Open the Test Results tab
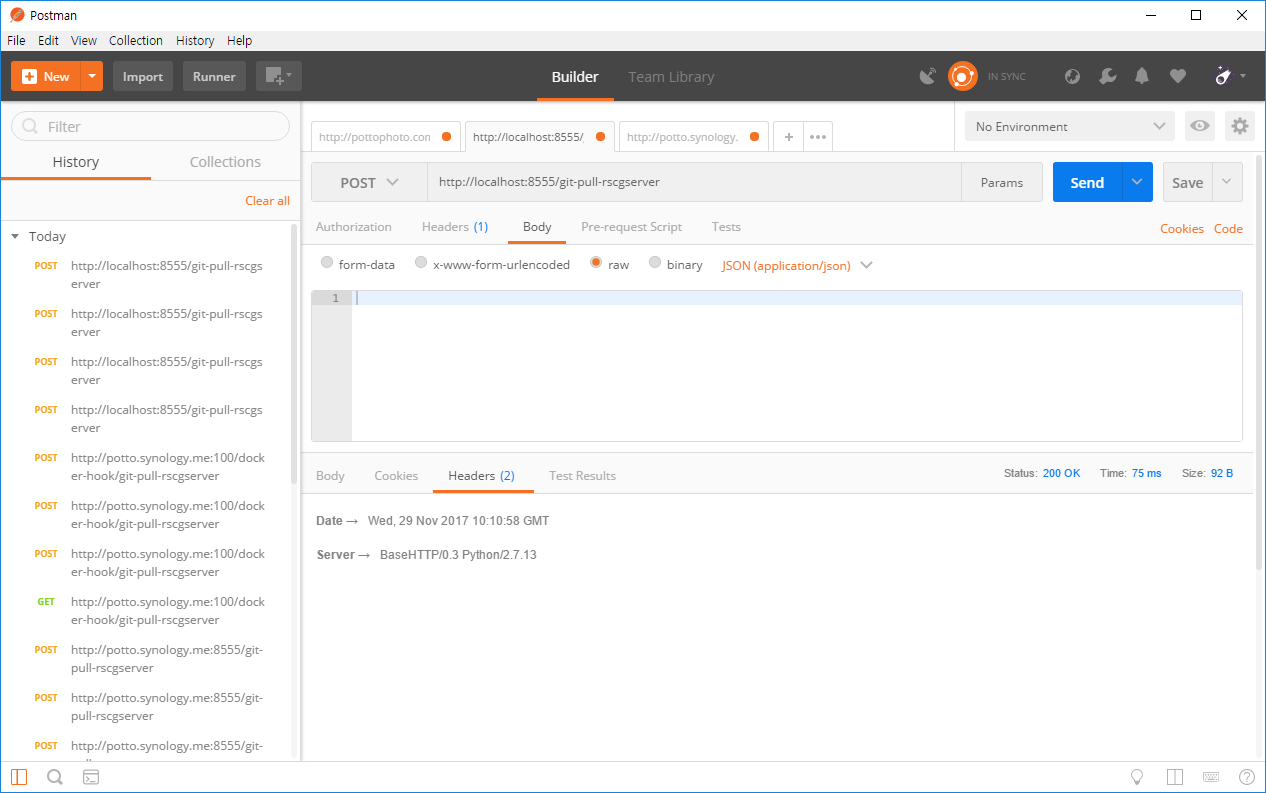The height and width of the screenshot is (793, 1266). pos(582,475)
